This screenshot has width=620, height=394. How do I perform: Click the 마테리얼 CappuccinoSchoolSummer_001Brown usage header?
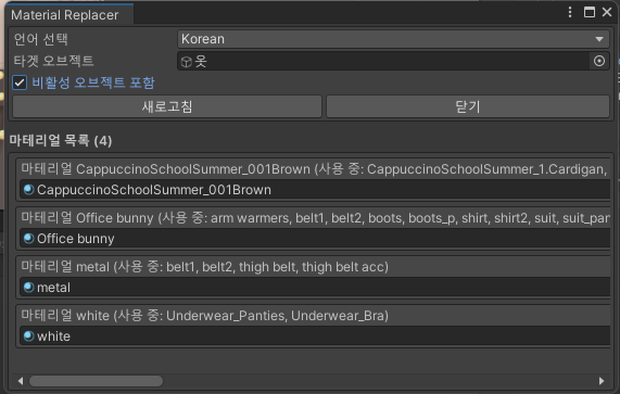(x=314, y=169)
